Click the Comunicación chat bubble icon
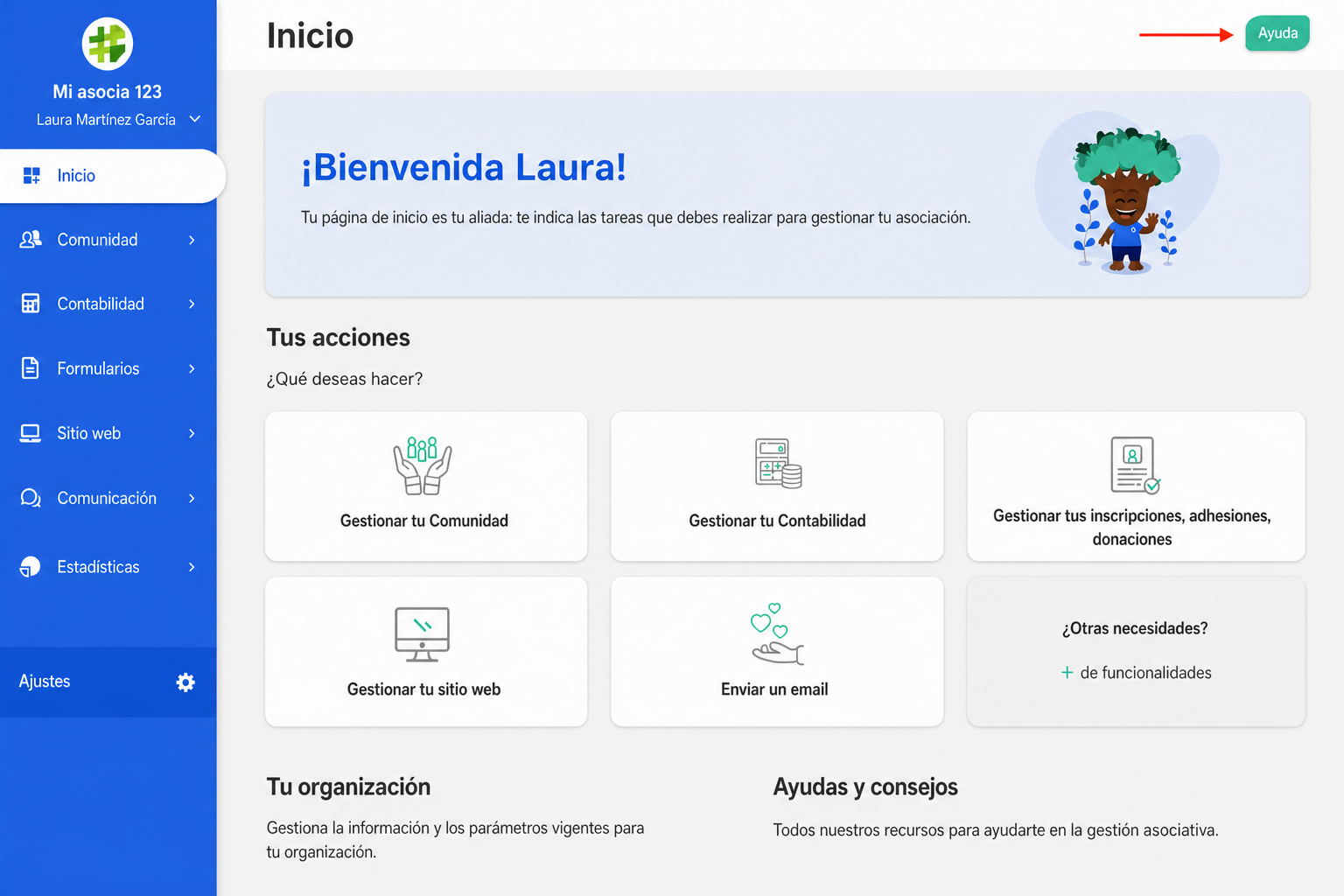Image resolution: width=1344 pixels, height=896 pixels. 31,498
